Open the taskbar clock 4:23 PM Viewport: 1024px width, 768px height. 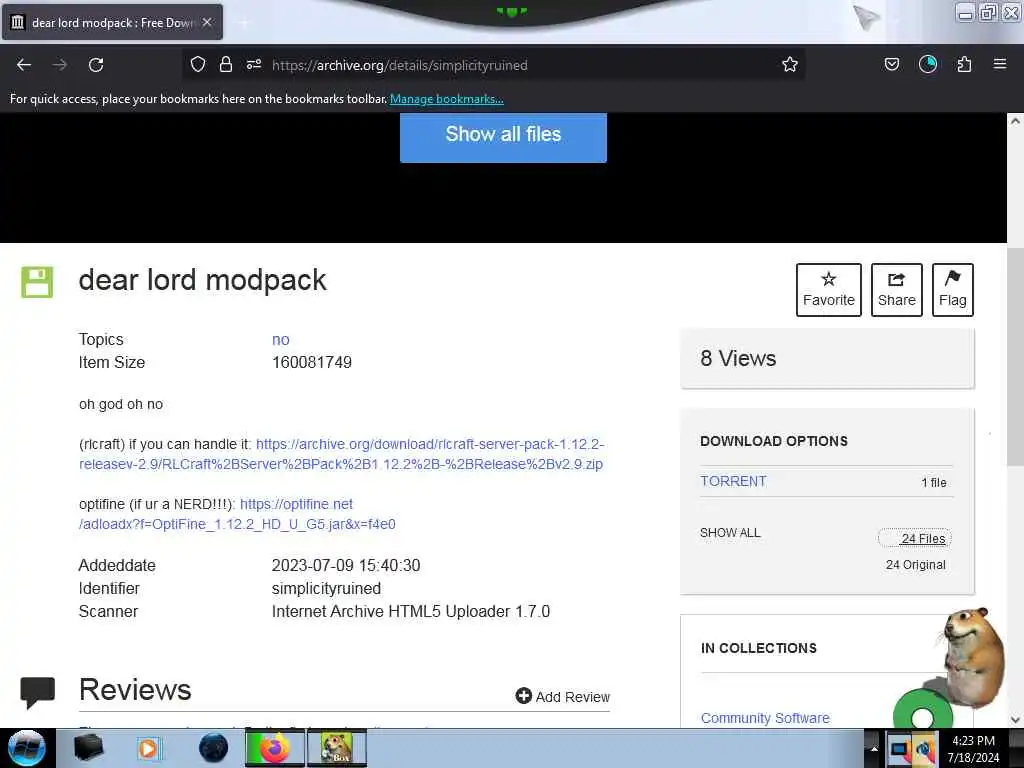click(x=973, y=749)
